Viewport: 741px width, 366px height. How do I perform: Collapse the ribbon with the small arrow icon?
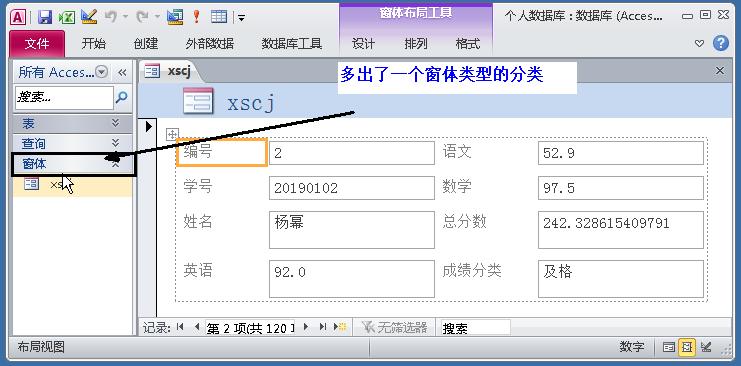click(699, 44)
